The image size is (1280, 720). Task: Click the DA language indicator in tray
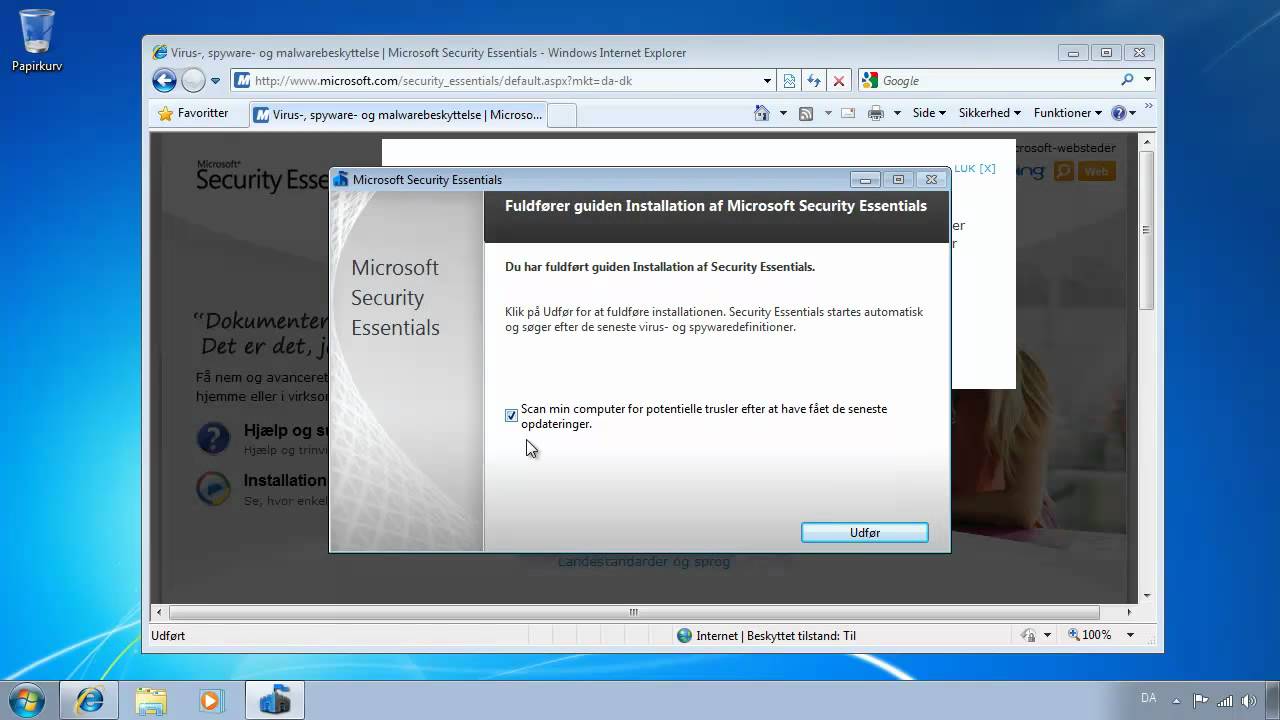(1148, 698)
